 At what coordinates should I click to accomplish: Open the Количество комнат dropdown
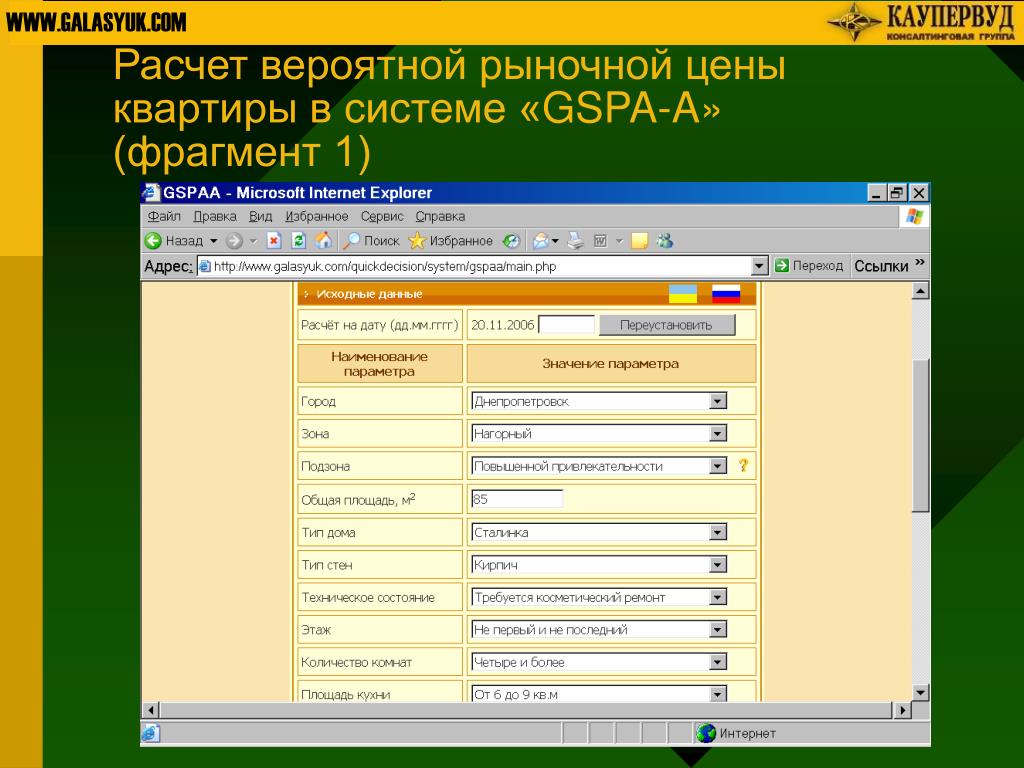718,662
